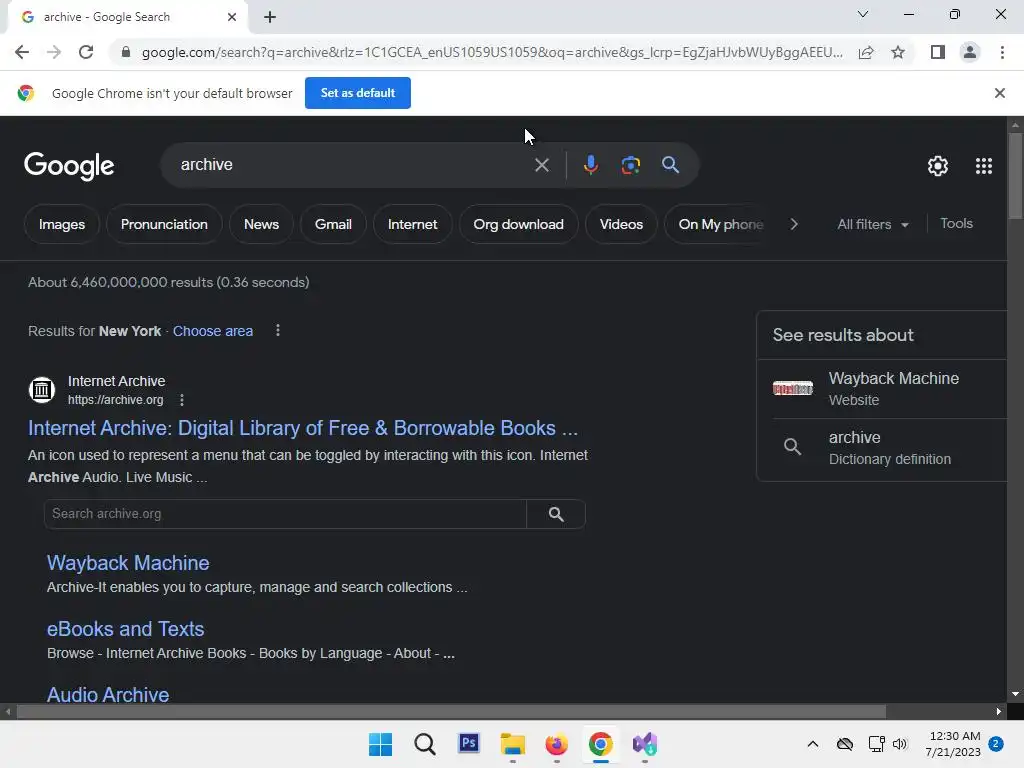Go to Google homepage via logo
The image size is (1024, 768).
[x=69, y=166]
